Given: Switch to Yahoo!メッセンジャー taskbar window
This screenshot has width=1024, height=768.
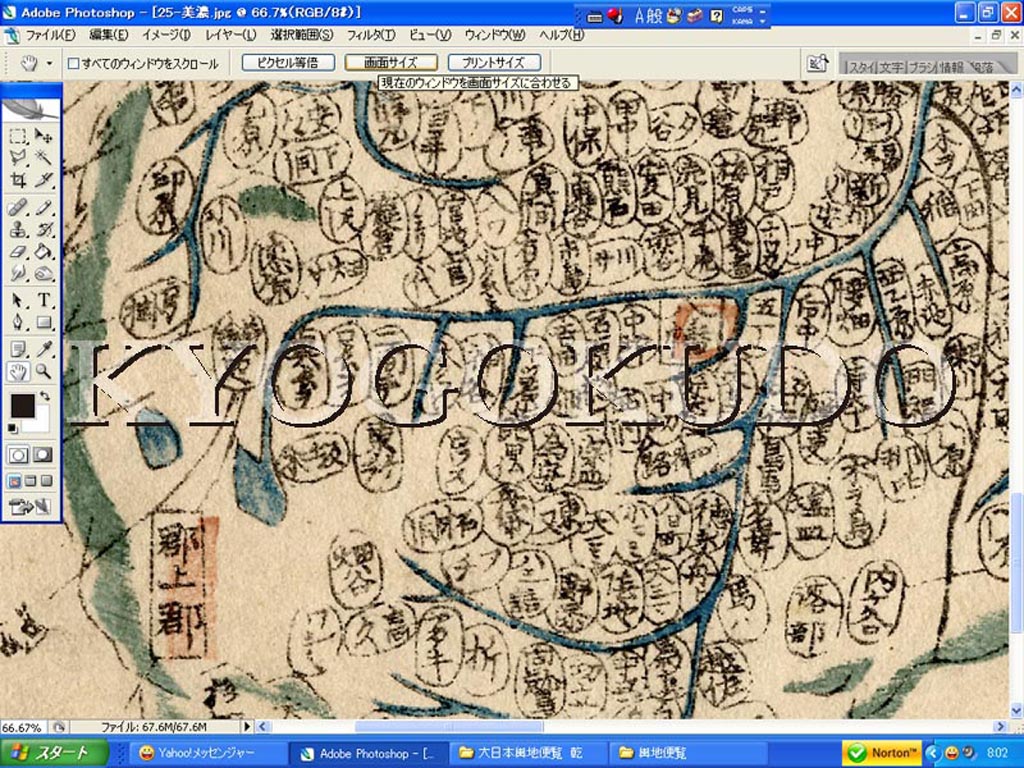Looking at the screenshot, I should click(207, 753).
